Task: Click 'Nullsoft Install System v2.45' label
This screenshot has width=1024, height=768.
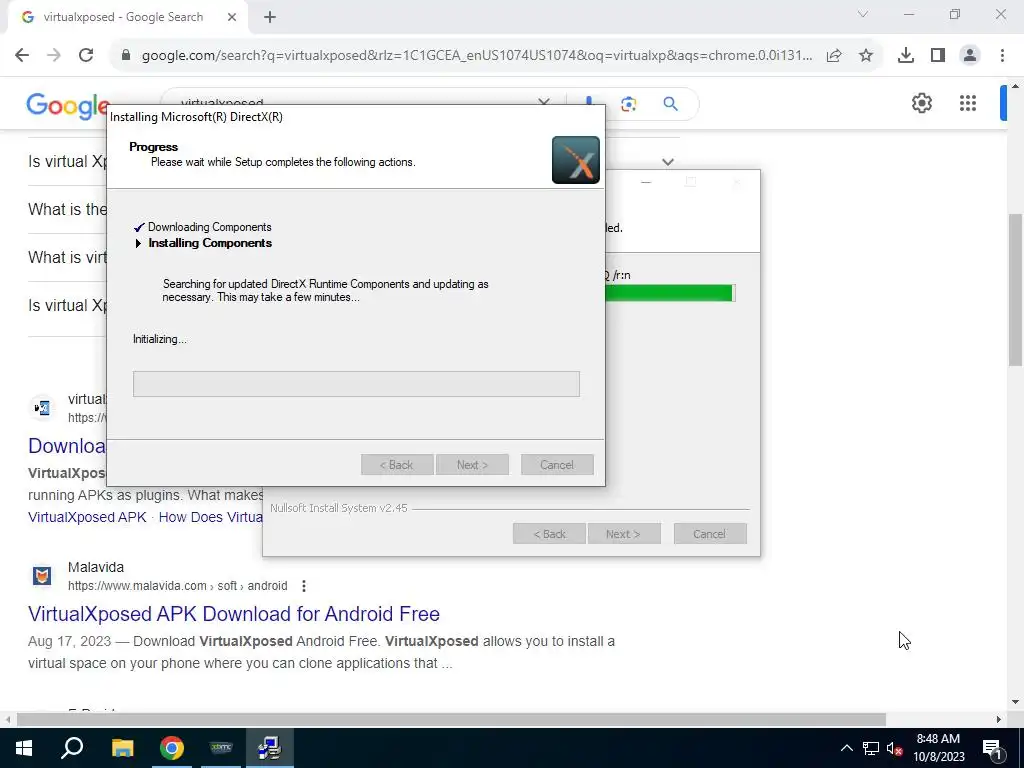Action: [339, 508]
